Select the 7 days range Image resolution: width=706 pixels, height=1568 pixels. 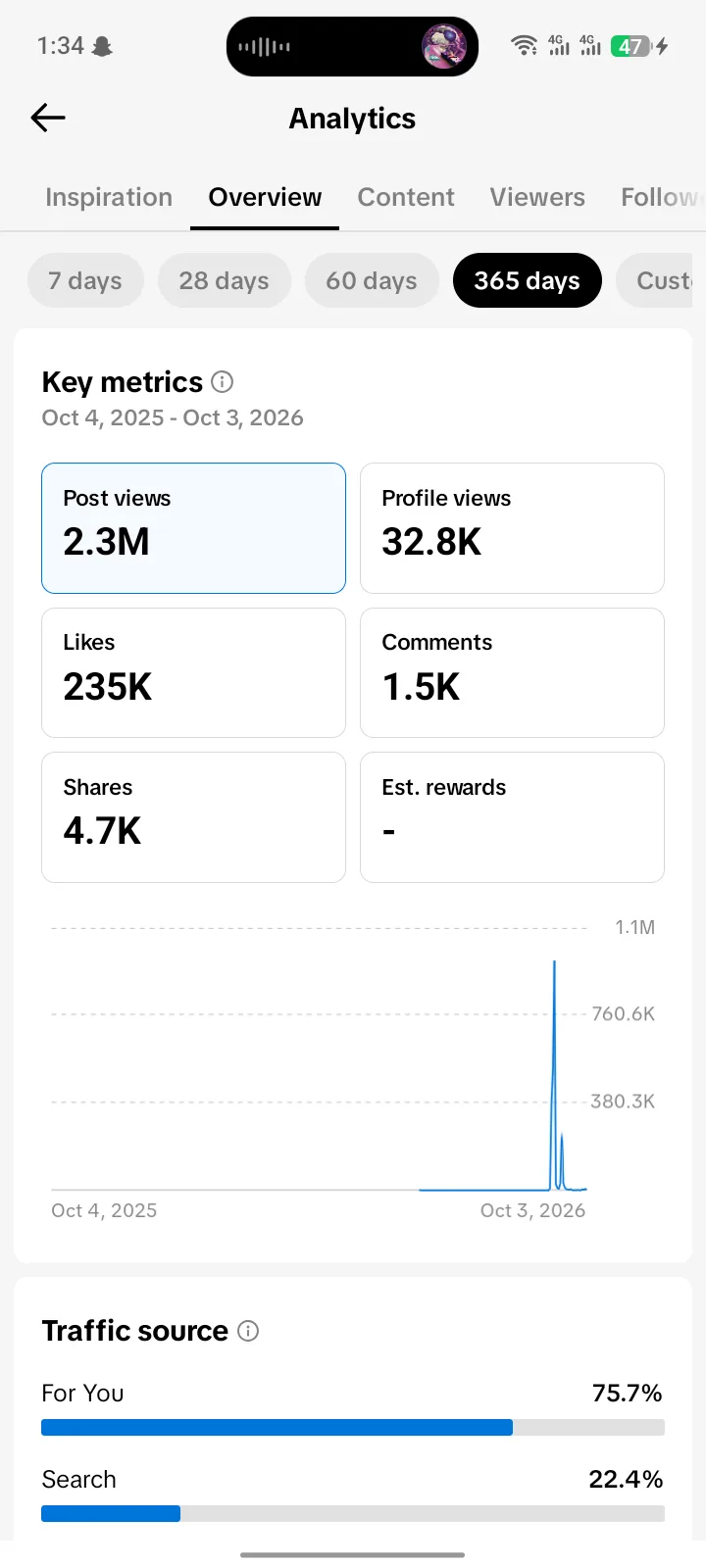pyautogui.click(x=85, y=280)
